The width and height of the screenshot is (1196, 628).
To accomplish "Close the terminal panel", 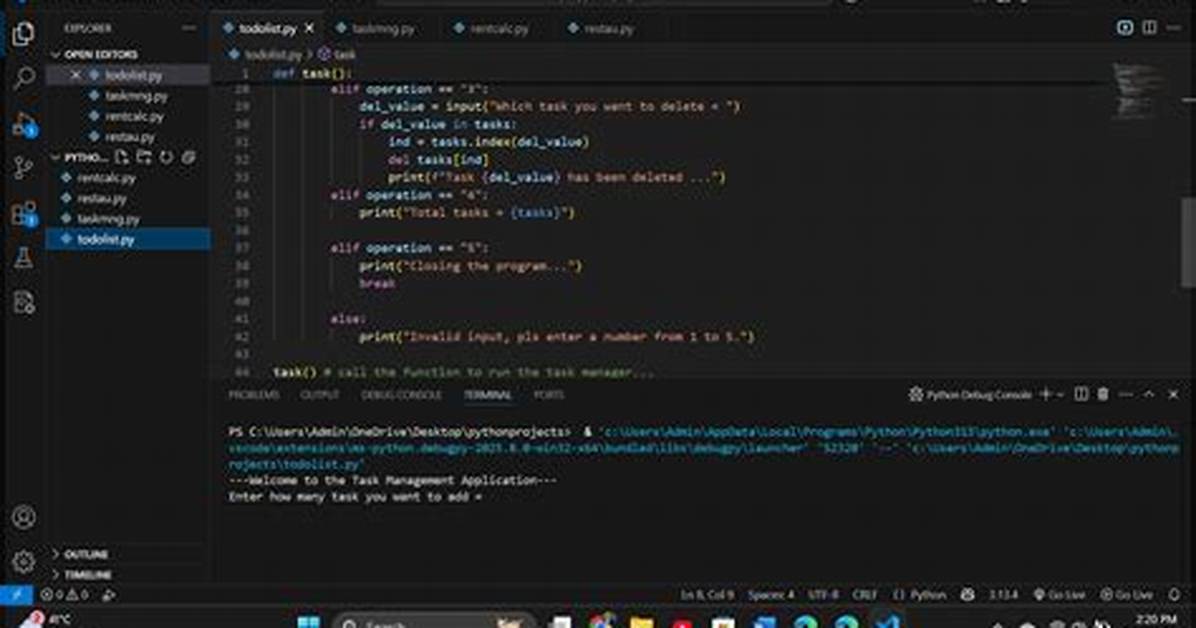I will 1173,394.
